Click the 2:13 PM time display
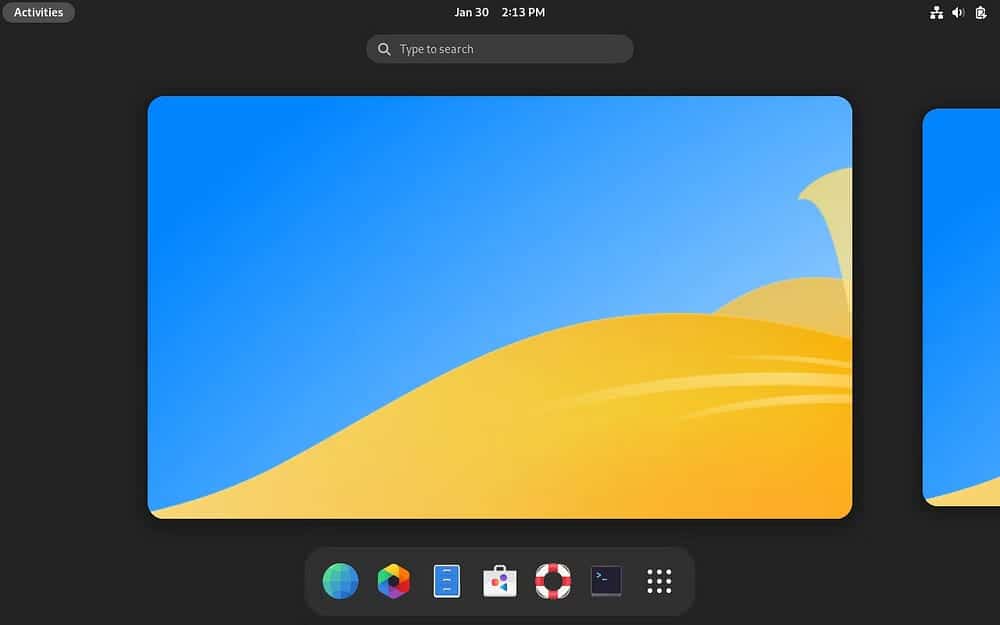Image resolution: width=1000 pixels, height=625 pixels. point(522,12)
